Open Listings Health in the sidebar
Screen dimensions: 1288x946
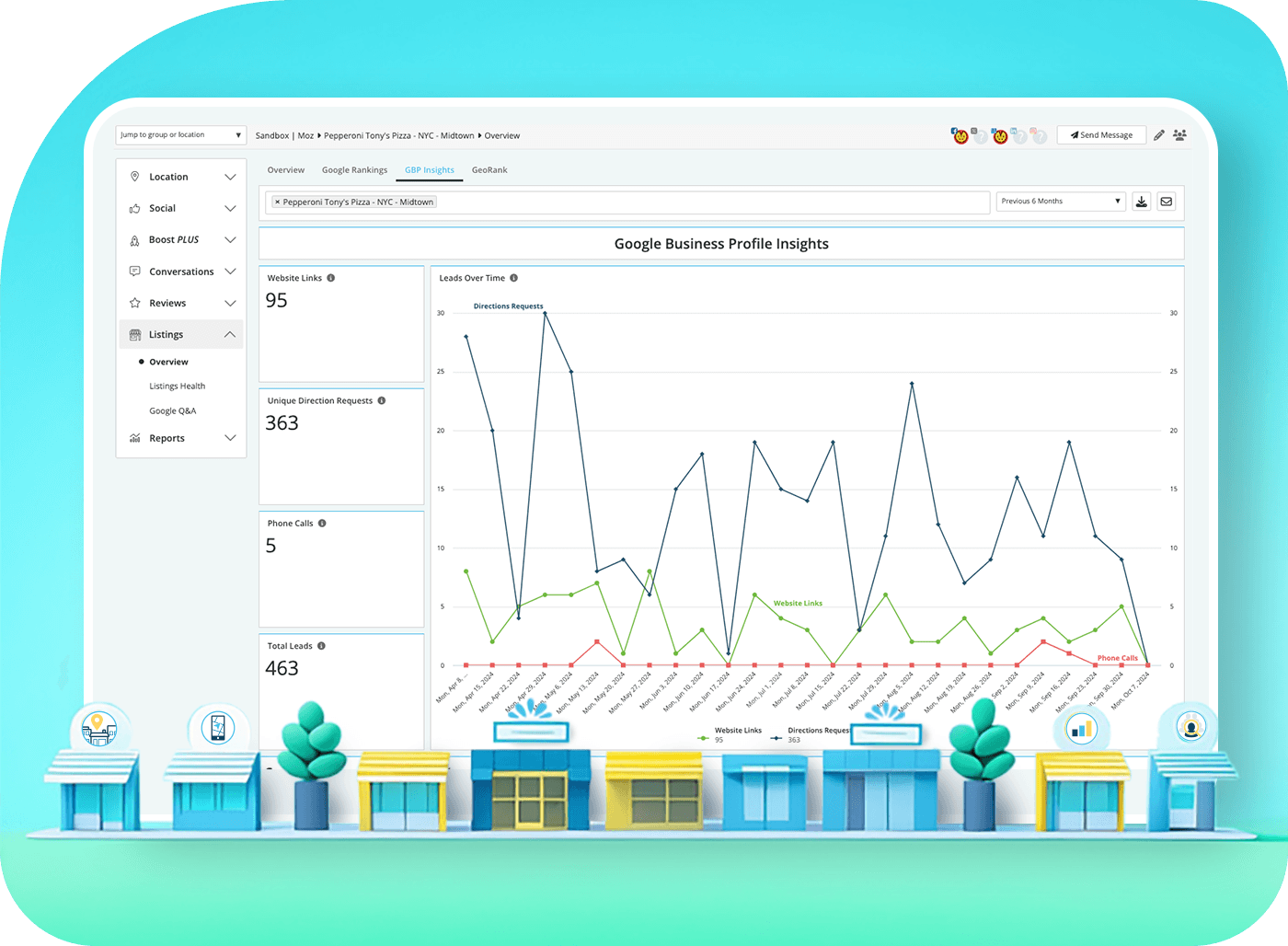[177, 386]
